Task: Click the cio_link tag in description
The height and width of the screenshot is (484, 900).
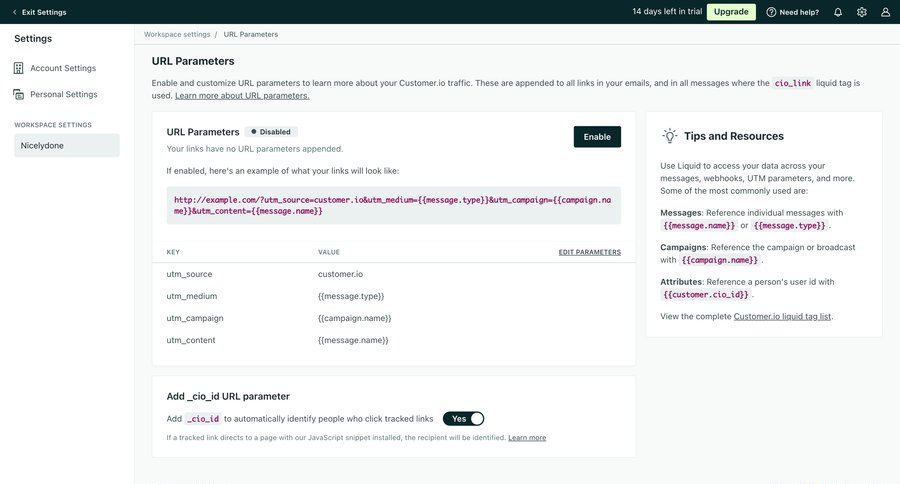Action: coord(793,83)
